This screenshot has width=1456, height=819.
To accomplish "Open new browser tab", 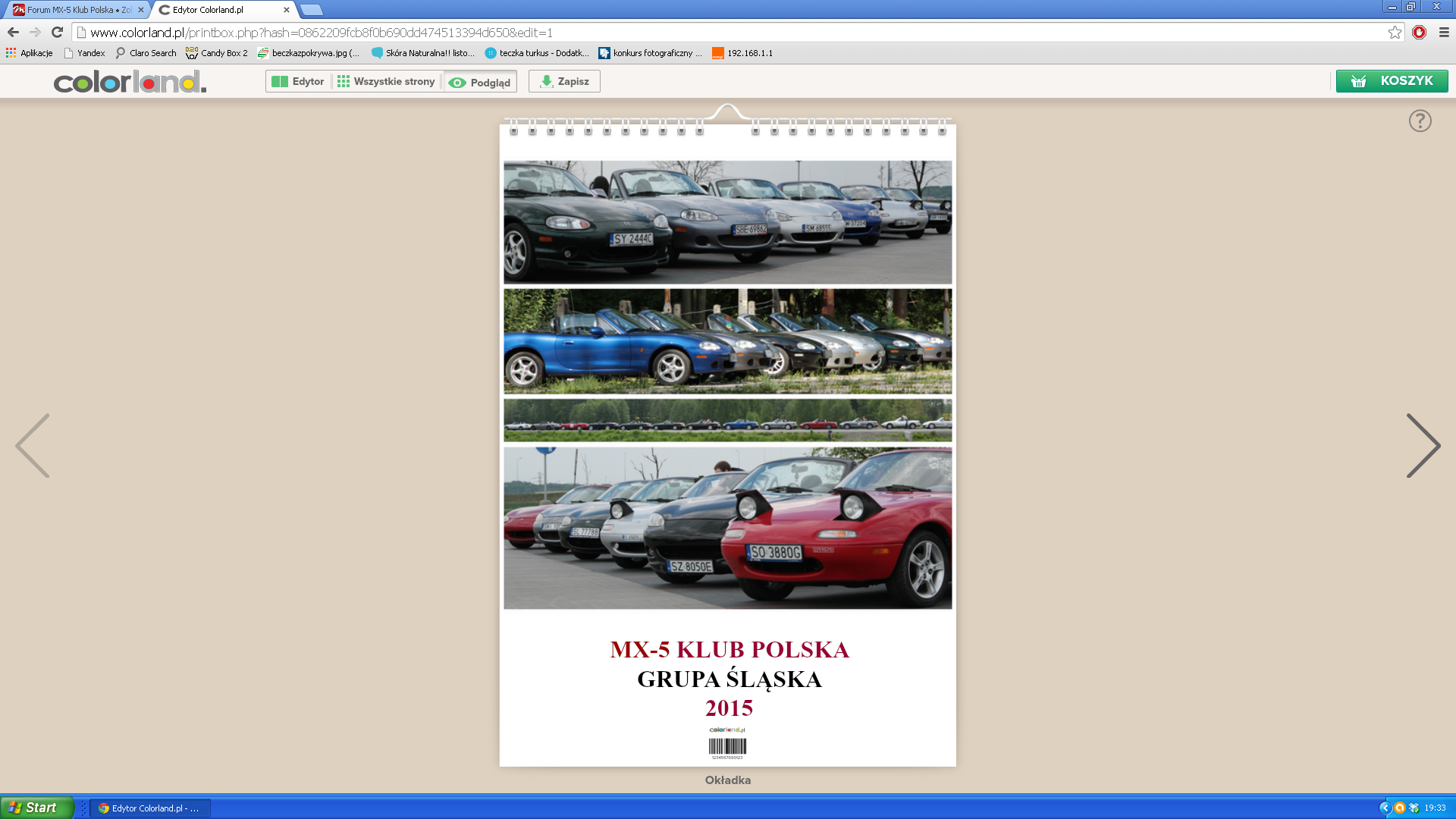I will point(312,10).
